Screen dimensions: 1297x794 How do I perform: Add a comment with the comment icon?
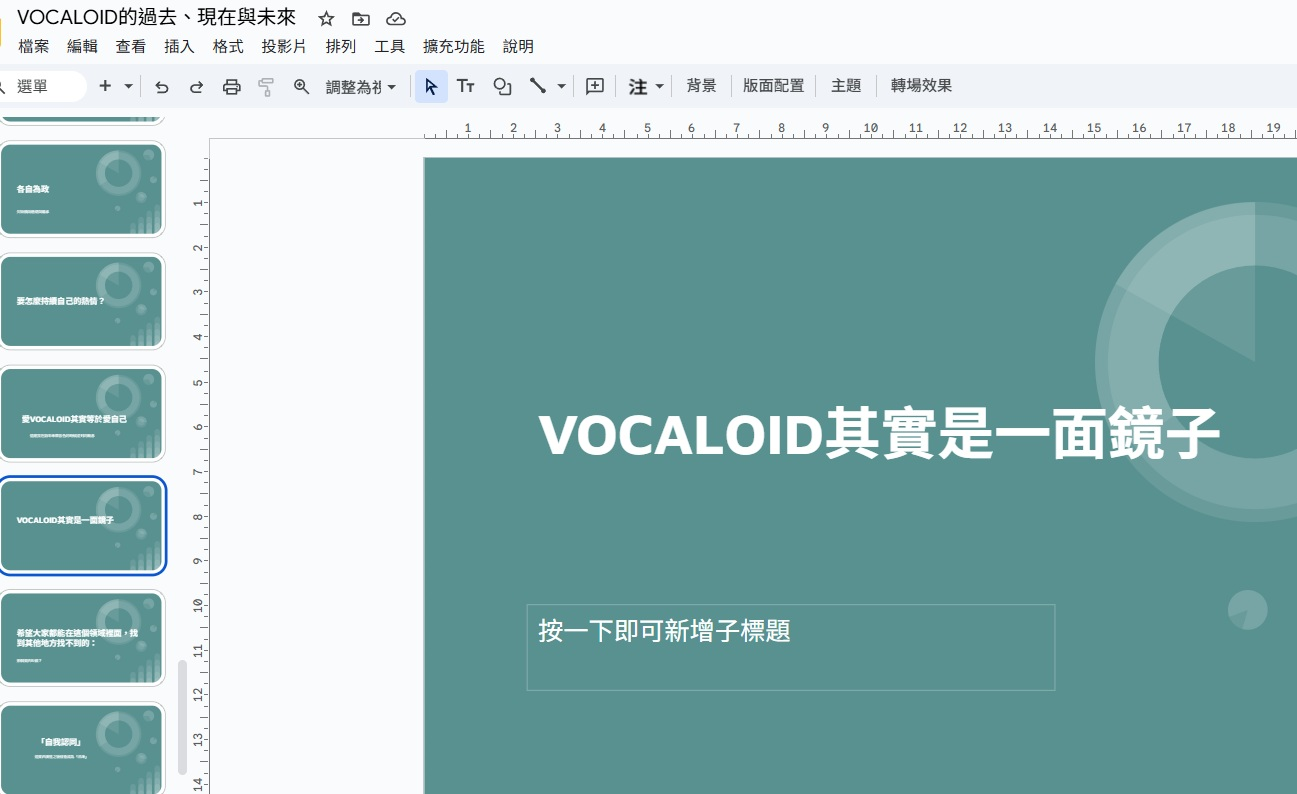[595, 87]
